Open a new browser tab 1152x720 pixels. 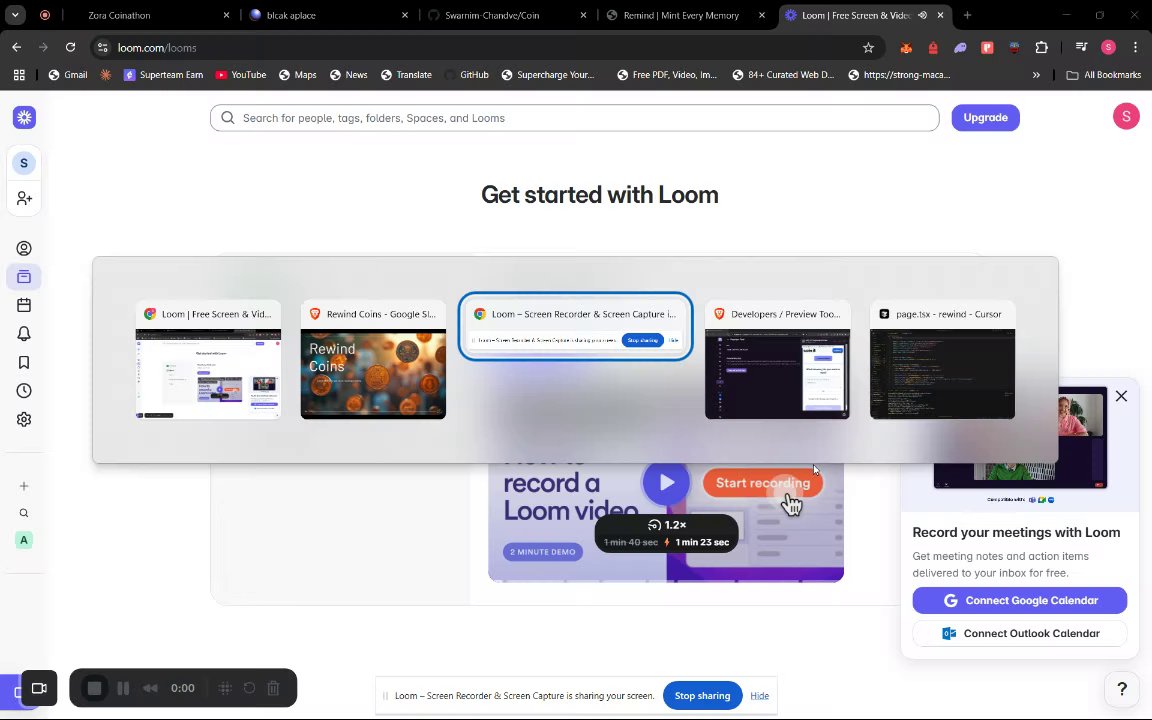tap(968, 15)
